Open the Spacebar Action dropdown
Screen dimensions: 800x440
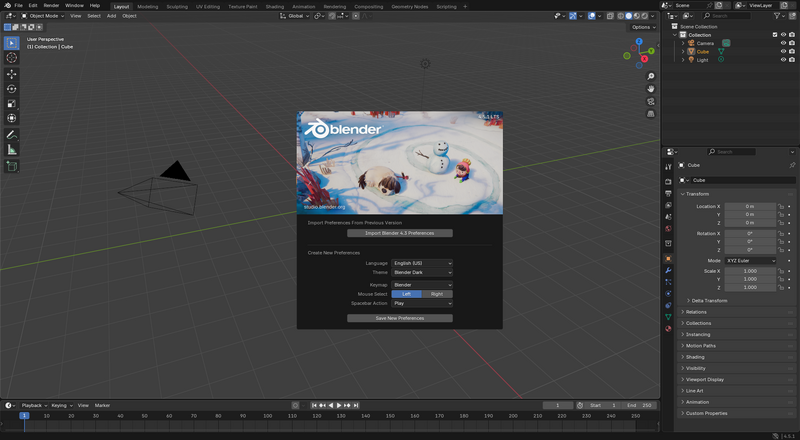pyautogui.click(x=422, y=303)
